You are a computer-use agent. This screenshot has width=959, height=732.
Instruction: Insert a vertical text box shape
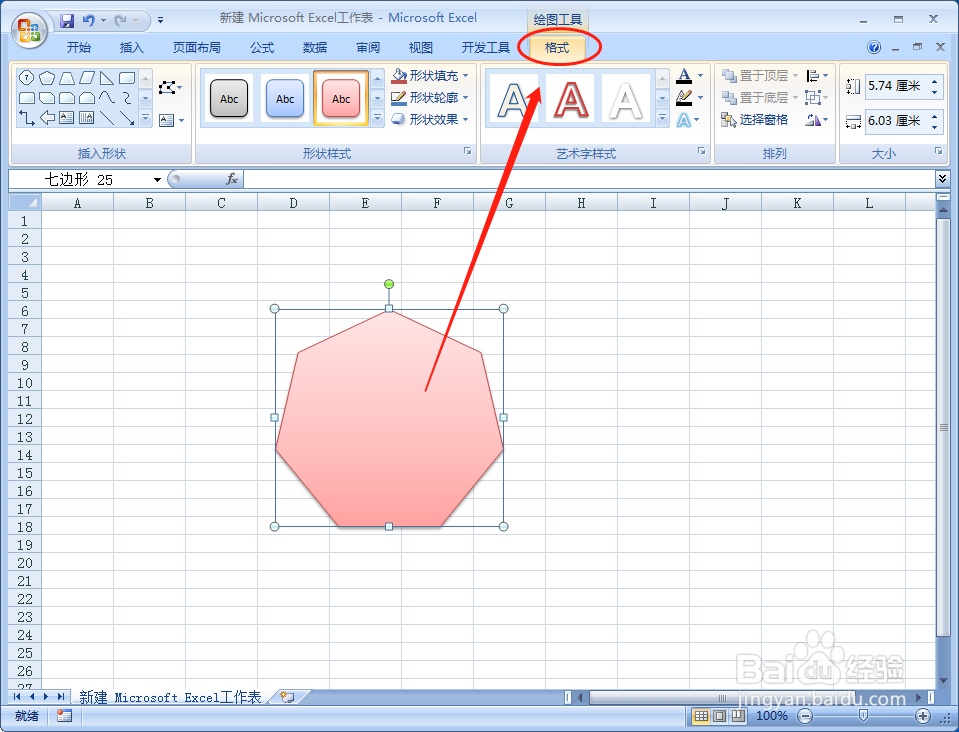tap(87, 118)
